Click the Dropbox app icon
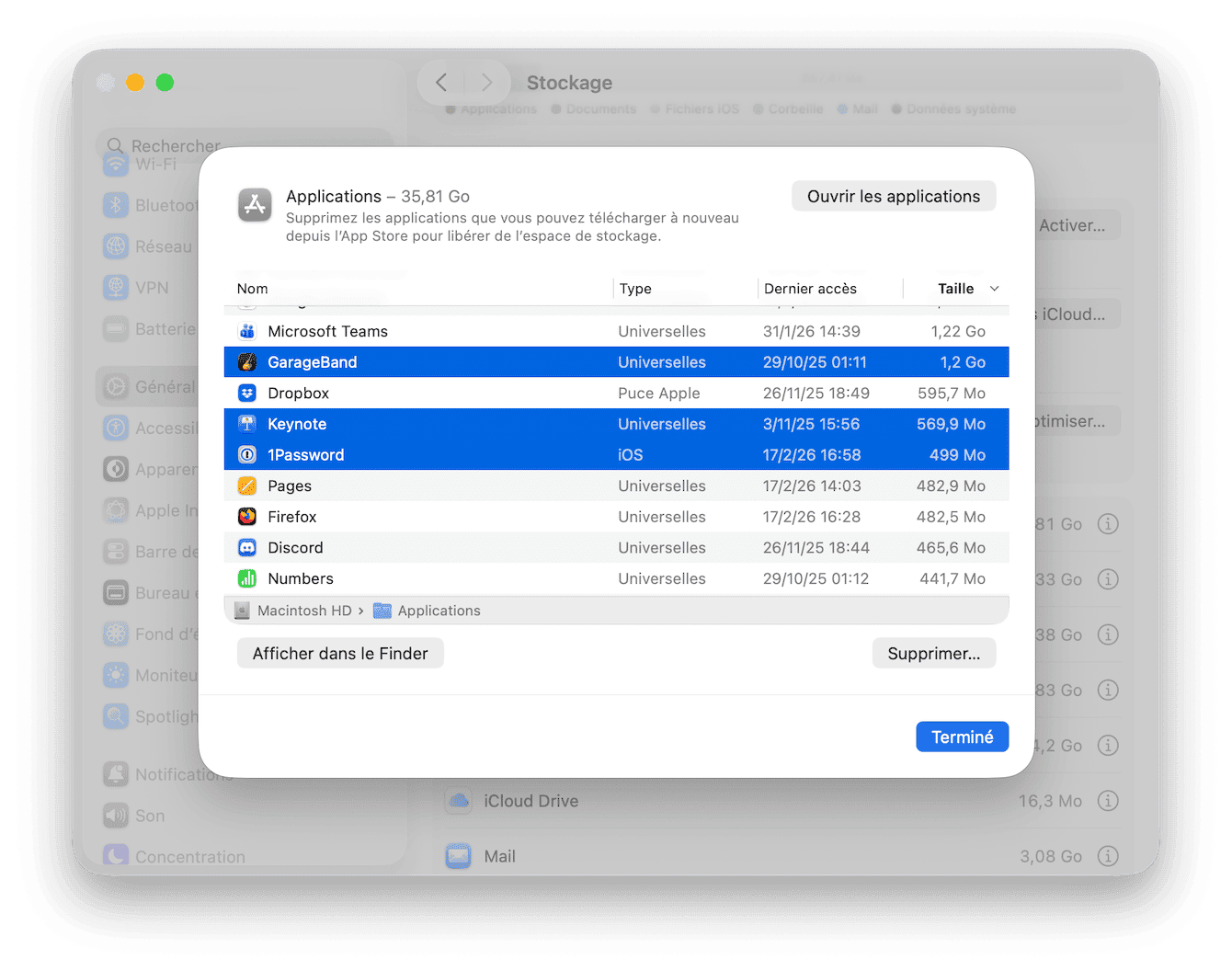Viewport: 1232px width, 971px height. click(x=247, y=393)
